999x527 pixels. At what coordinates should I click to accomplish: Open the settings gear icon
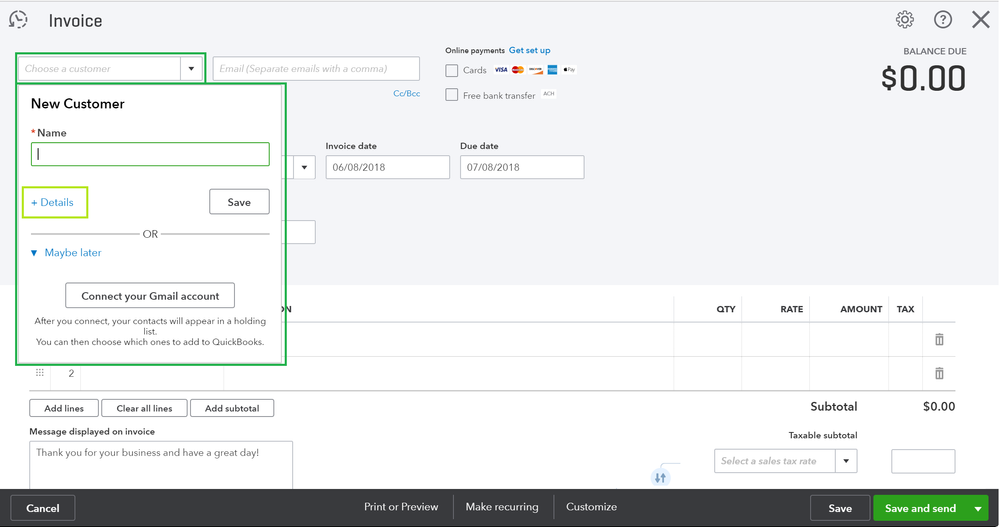904,20
